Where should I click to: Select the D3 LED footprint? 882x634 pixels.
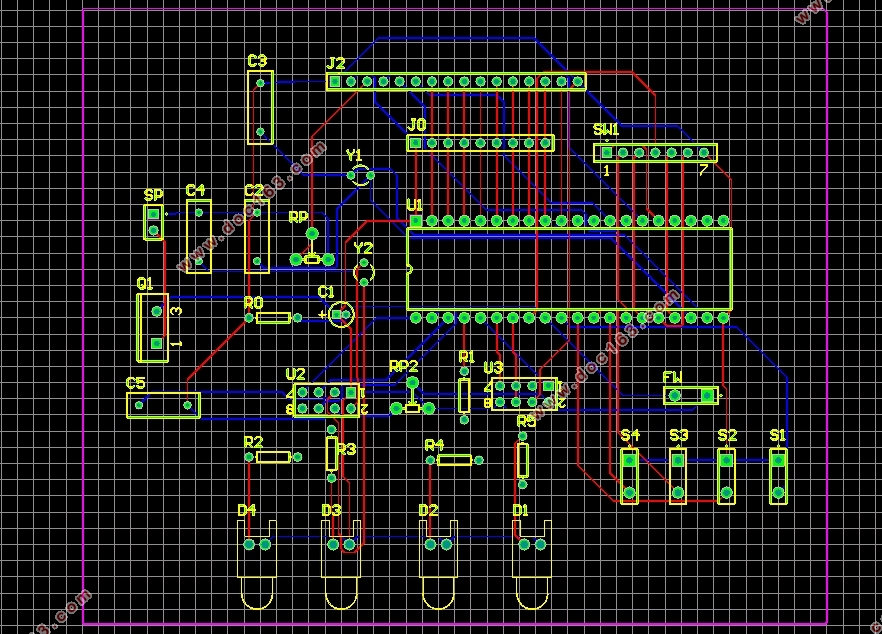[341, 565]
